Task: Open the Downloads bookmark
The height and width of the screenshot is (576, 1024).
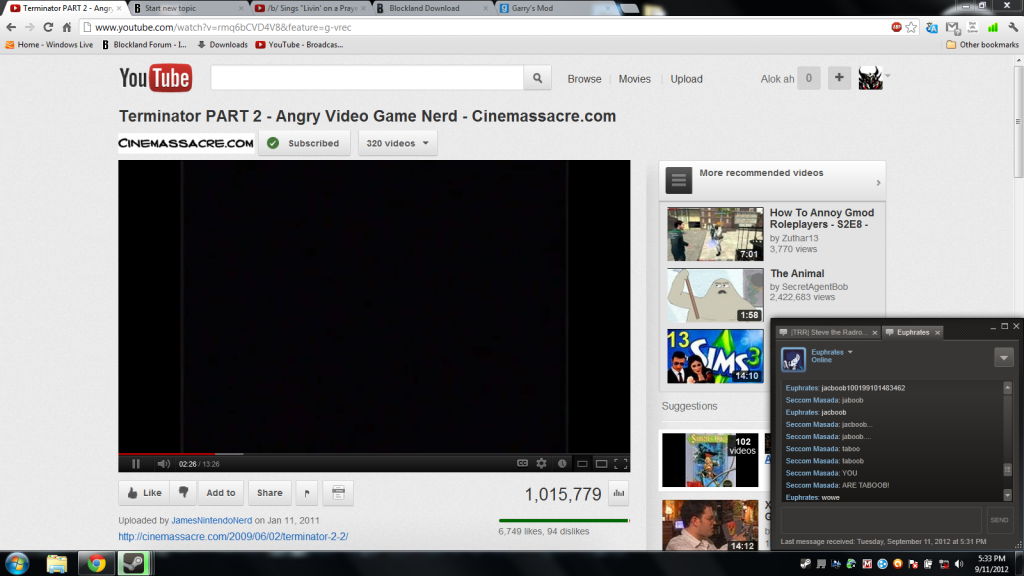Action: [223, 44]
